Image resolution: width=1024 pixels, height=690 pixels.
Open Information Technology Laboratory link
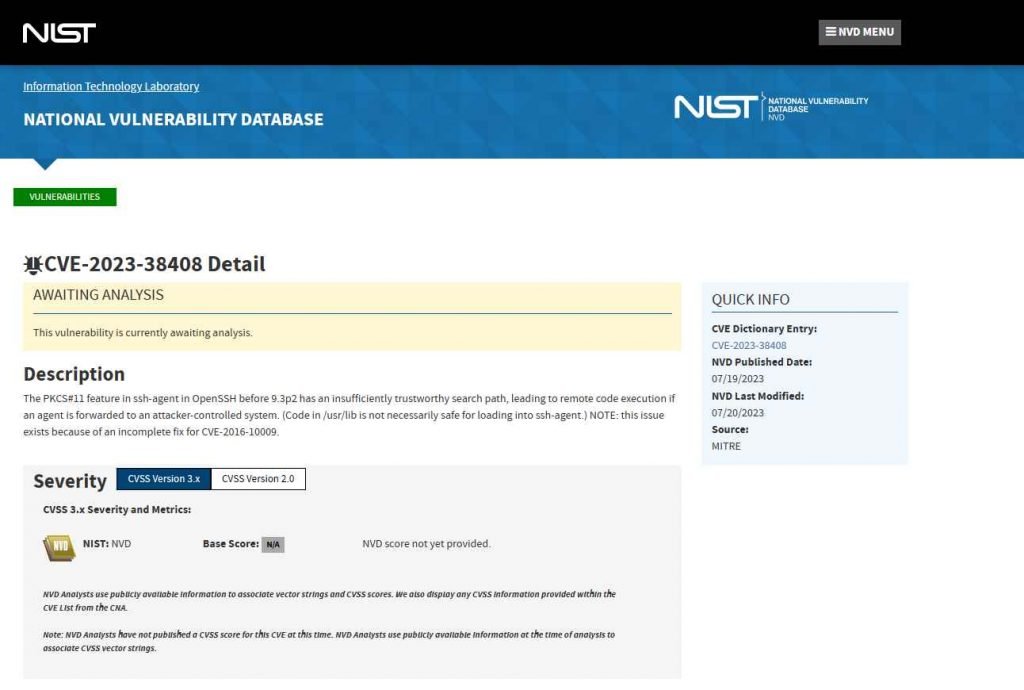pyautogui.click(x=111, y=86)
